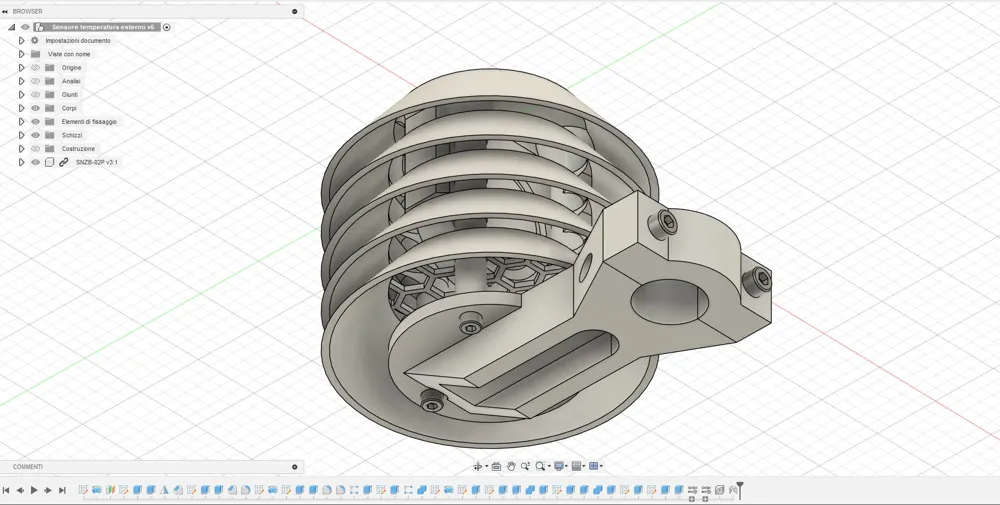Click the chain link icon on SNZB-02P row
The image size is (1000, 505).
click(64, 163)
